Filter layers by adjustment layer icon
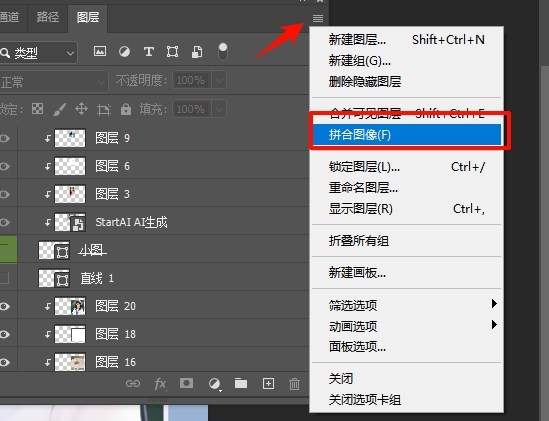 (x=124, y=52)
